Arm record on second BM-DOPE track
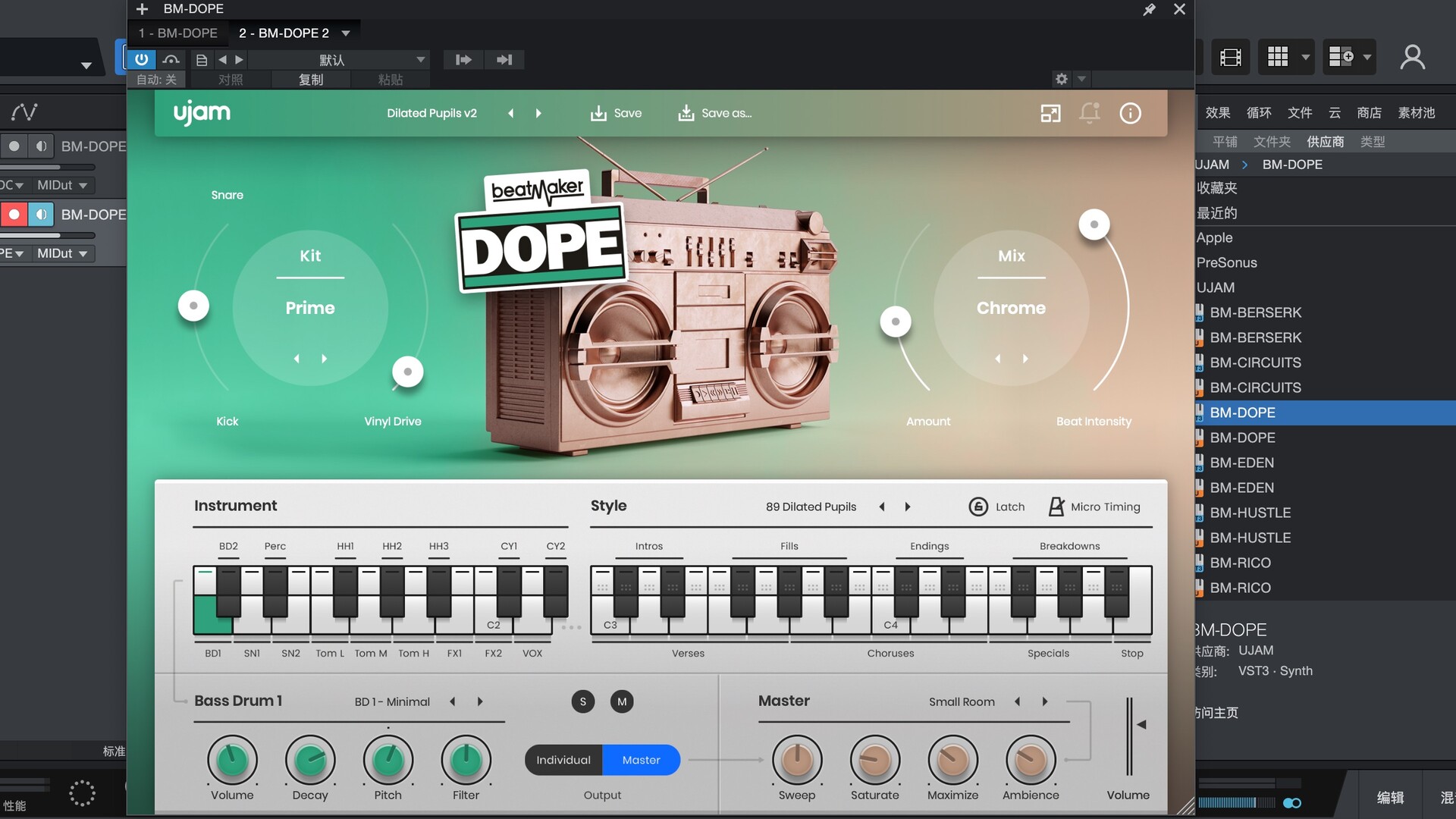 [14, 215]
